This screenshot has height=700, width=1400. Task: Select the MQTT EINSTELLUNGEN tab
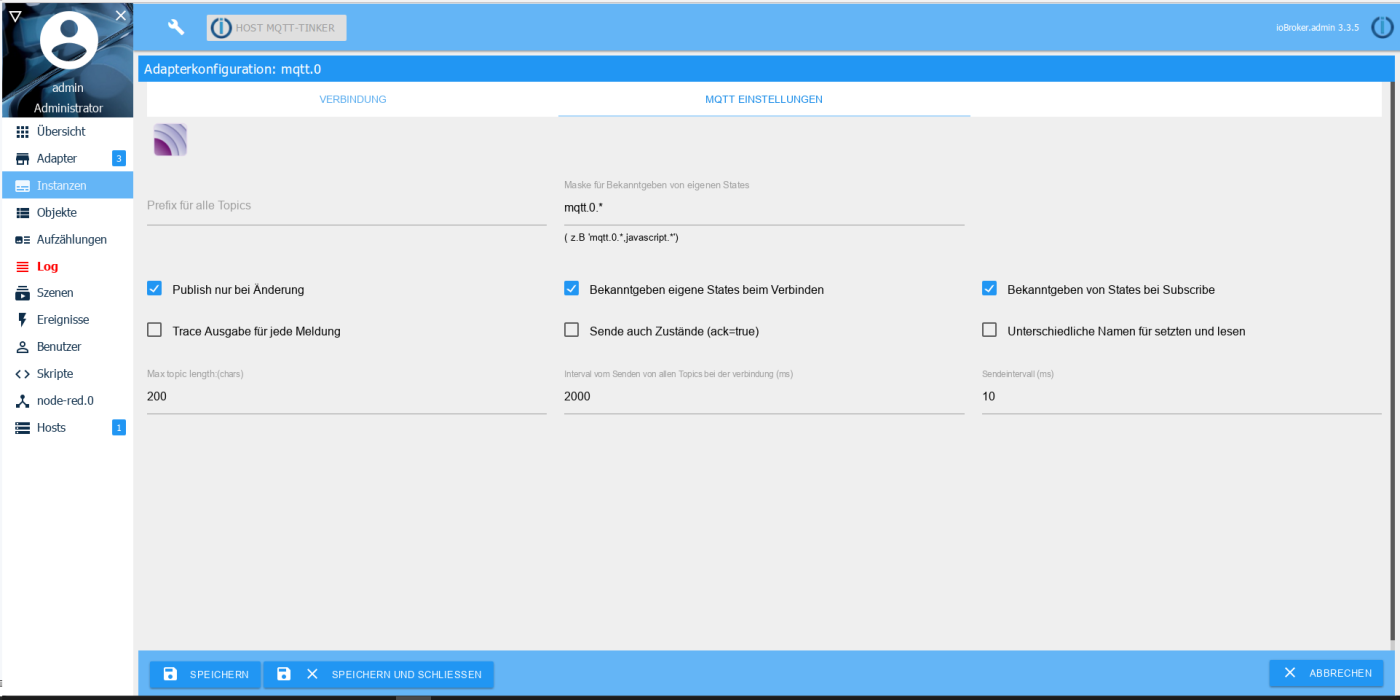[764, 100]
